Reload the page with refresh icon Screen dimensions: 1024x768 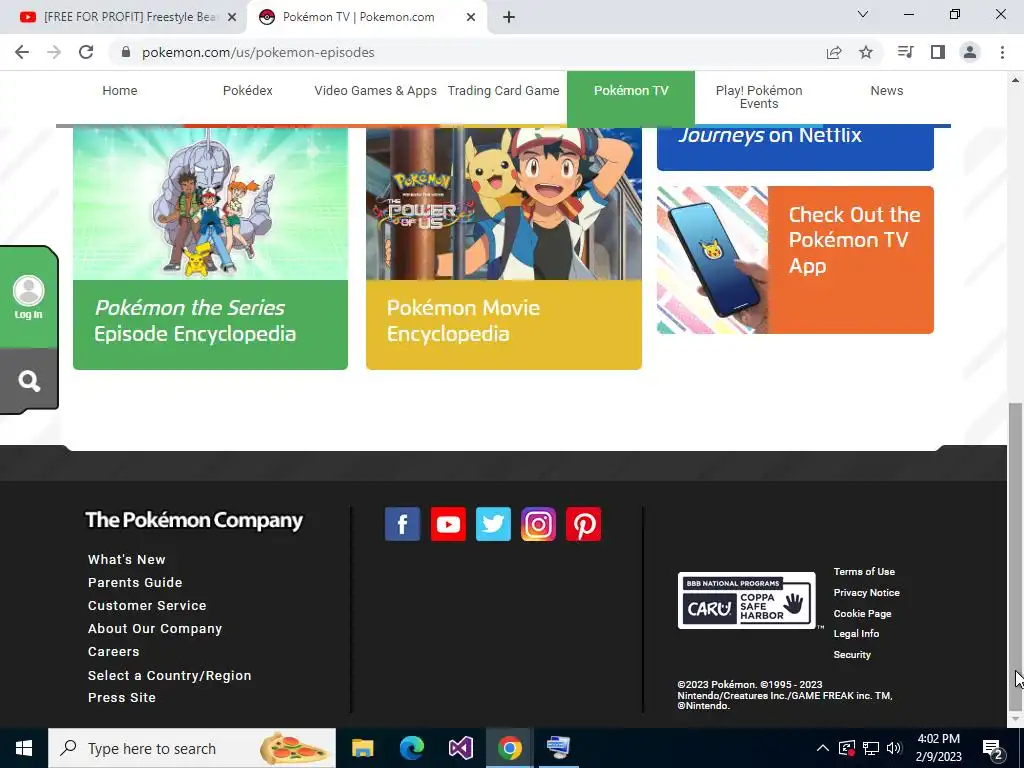tap(86, 52)
